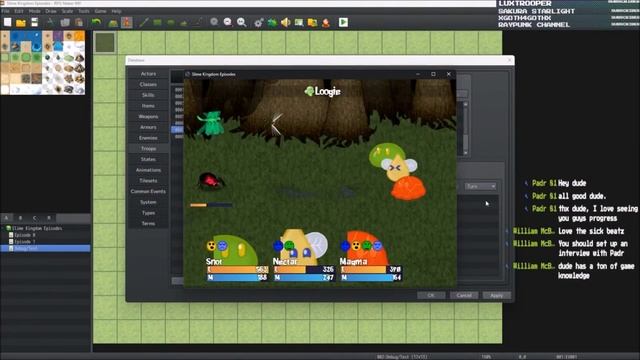Viewport: 640px width, 360px height.
Task: Switch to tileset tab B
Action: [x=20, y=218]
